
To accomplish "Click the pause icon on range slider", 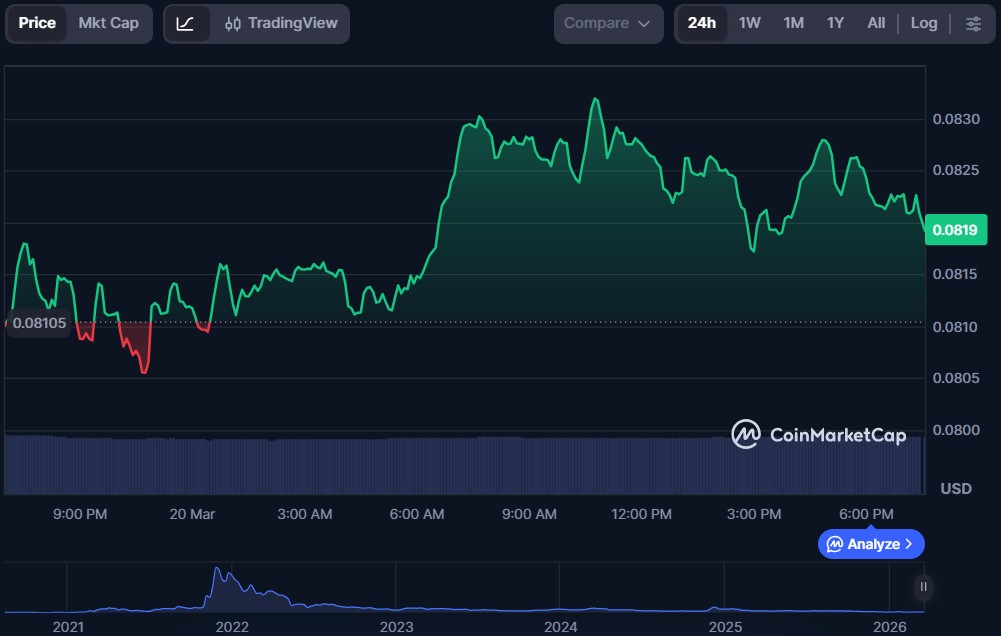I will (x=924, y=587).
